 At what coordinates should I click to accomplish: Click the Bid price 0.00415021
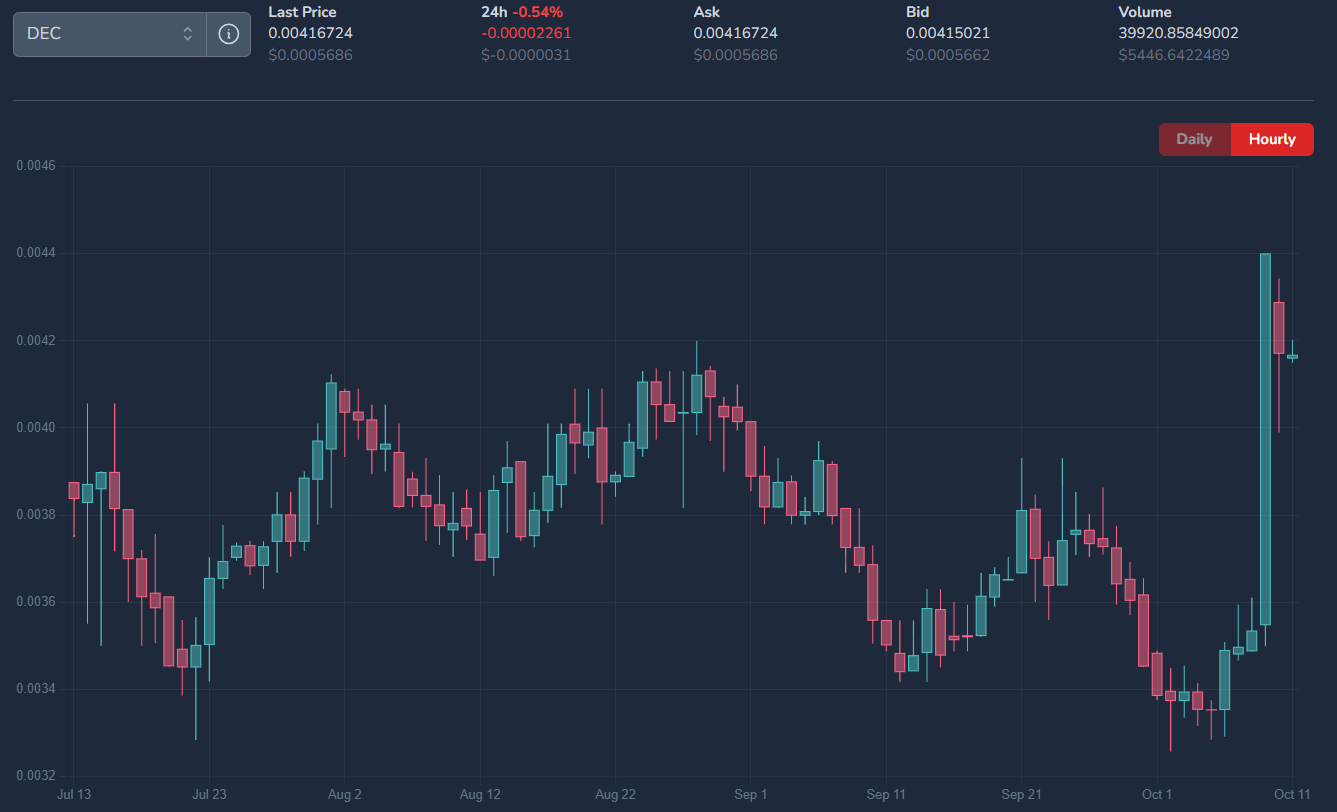click(x=948, y=33)
